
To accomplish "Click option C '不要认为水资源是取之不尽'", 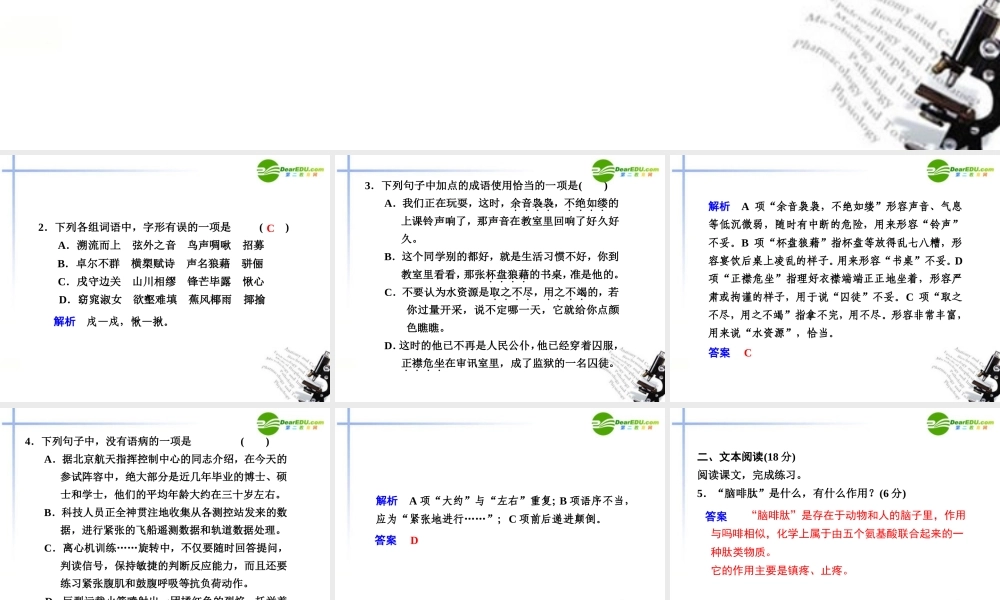I will 501,309.
